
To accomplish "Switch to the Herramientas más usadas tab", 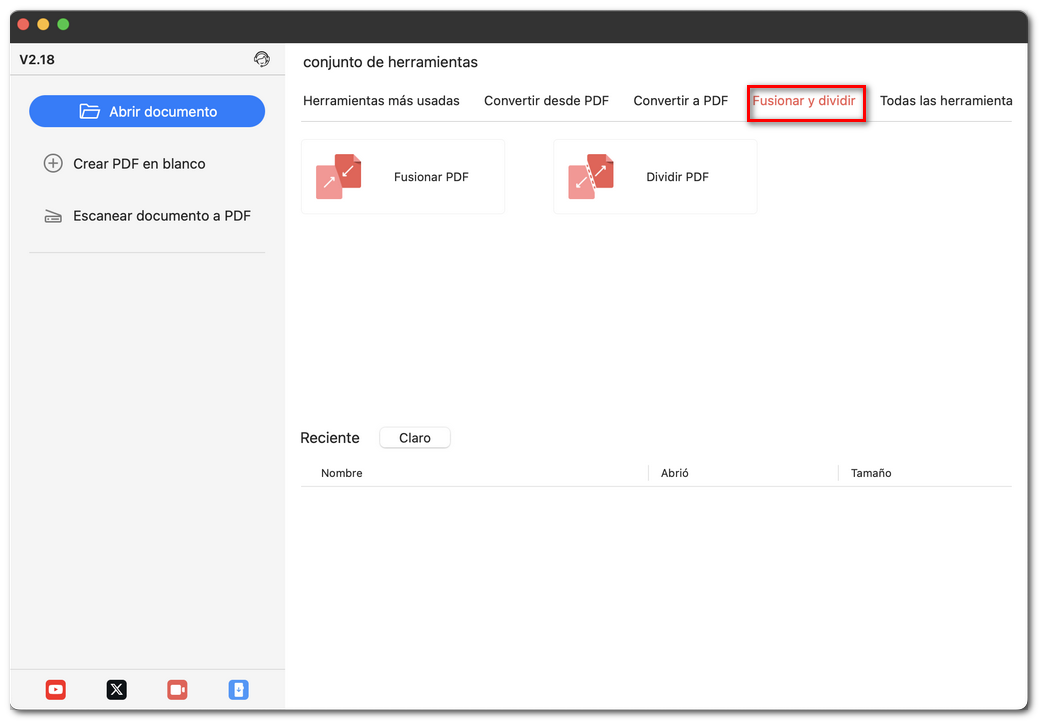I will [382, 101].
